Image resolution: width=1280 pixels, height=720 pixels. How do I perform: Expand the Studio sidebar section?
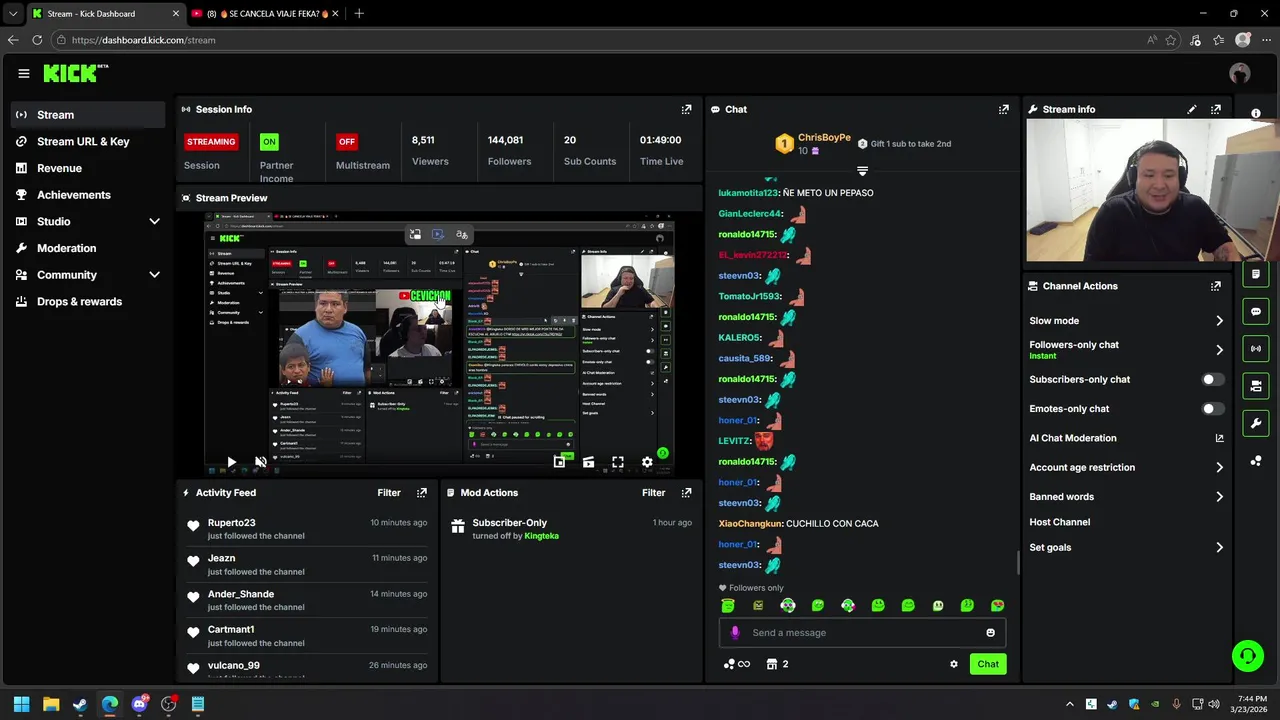[155, 221]
